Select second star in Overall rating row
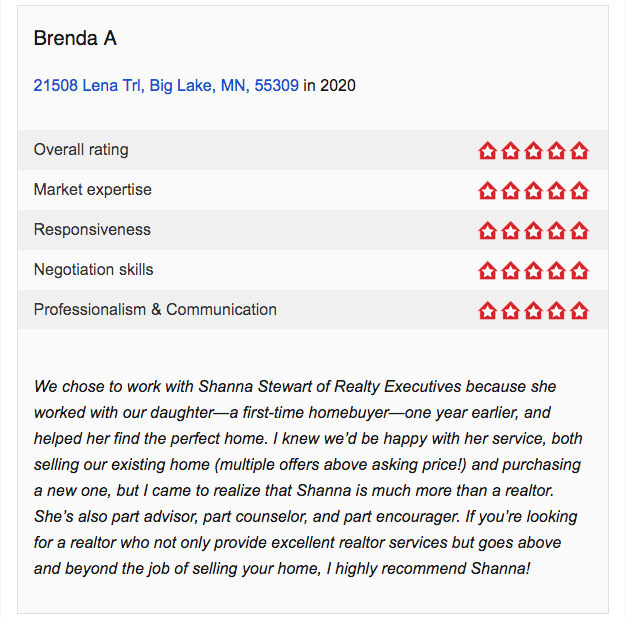 pyautogui.click(x=511, y=151)
